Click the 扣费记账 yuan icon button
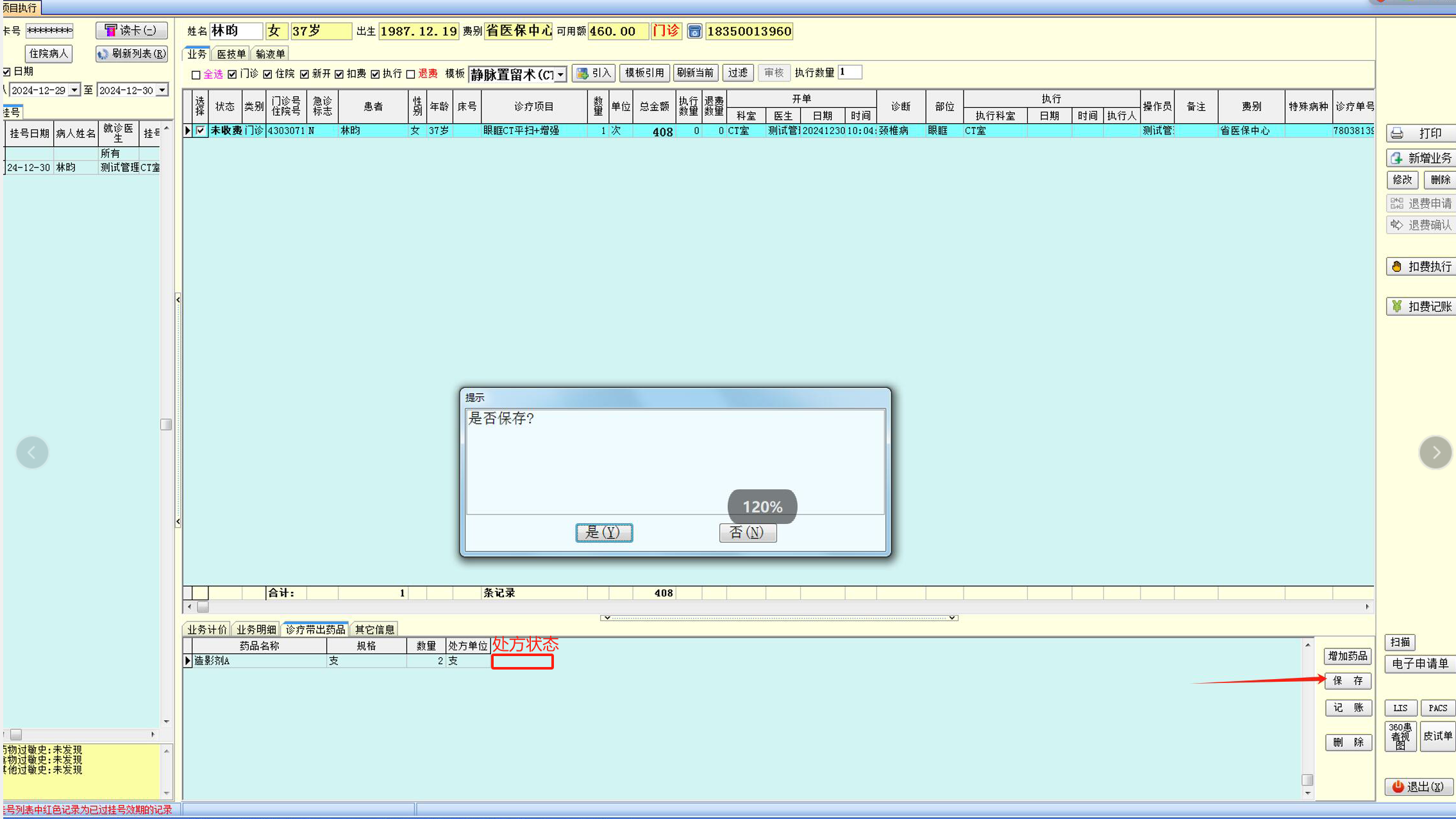The width and height of the screenshot is (1456, 819). pos(1421,307)
